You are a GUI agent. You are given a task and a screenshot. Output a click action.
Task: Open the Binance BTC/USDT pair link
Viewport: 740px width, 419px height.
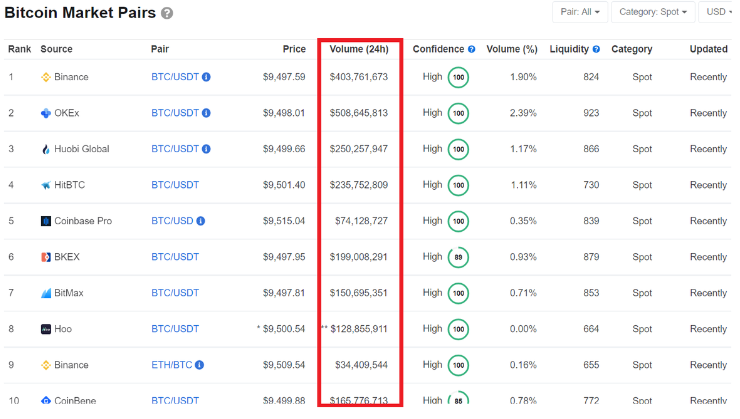coord(175,77)
